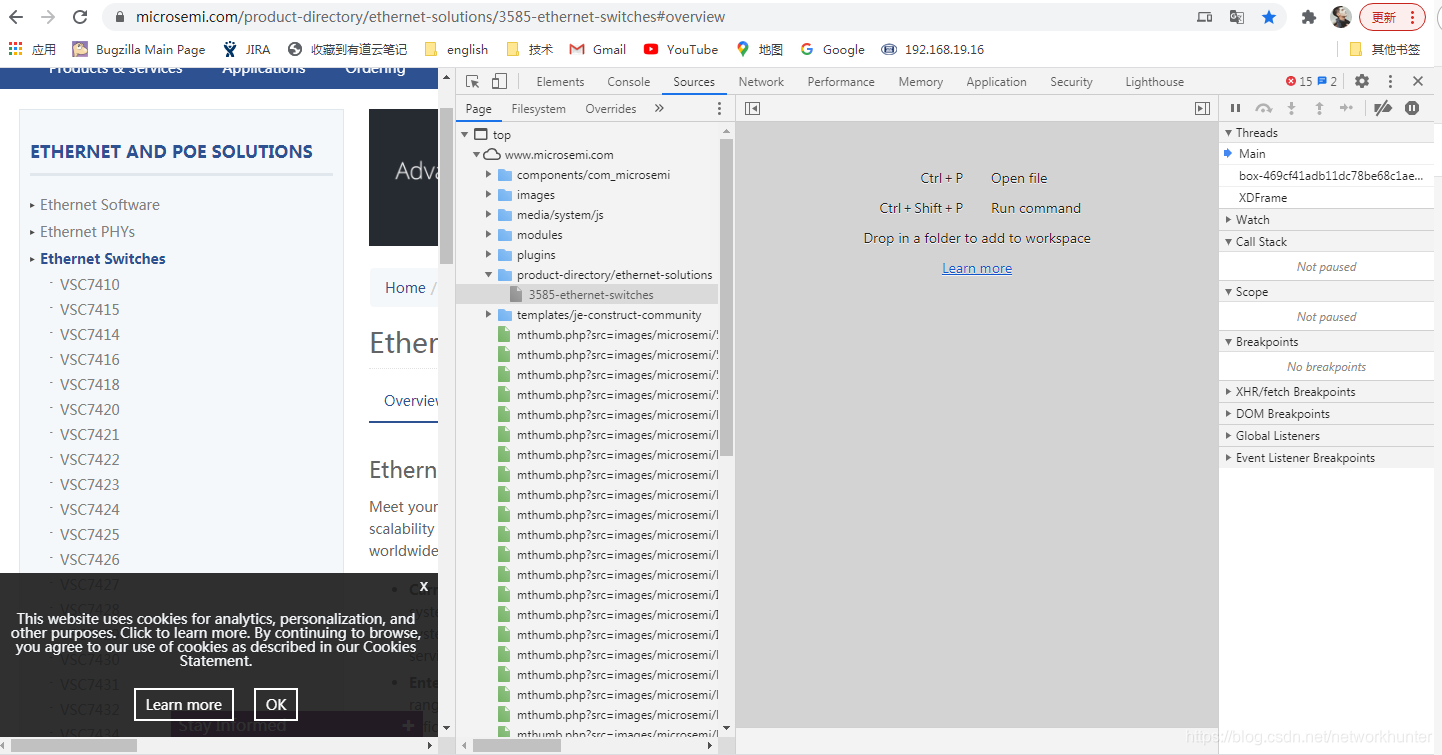Click the step over icon

(x=1264, y=108)
